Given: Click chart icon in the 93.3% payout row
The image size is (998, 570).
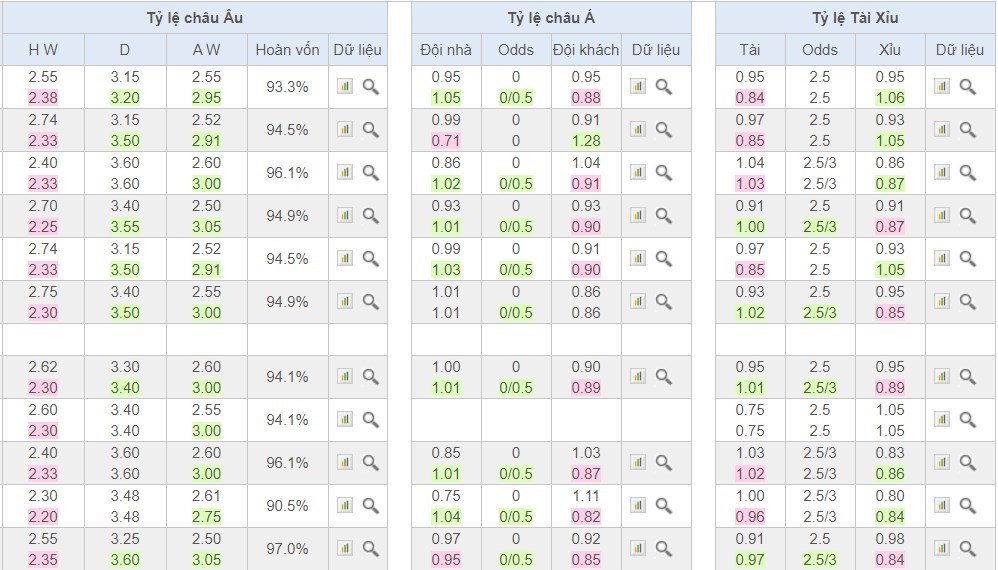Looking at the screenshot, I should (345, 87).
